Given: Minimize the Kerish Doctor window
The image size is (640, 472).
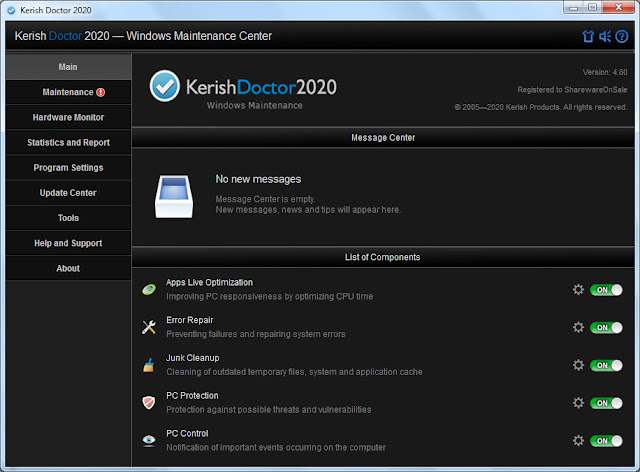Looking at the screenshot, I should pos(573,7).
